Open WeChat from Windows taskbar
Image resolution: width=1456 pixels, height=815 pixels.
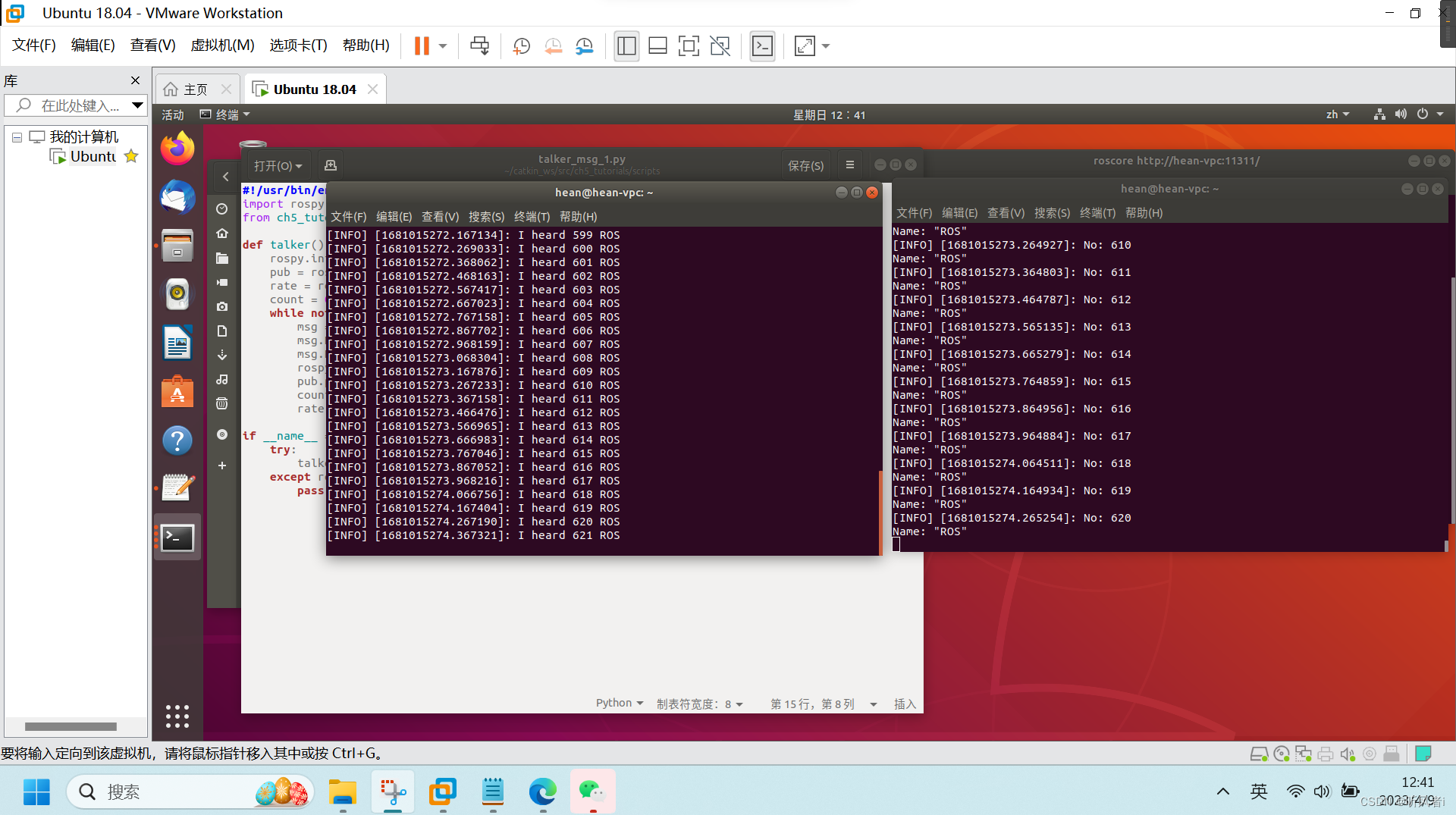coord(592,791)
